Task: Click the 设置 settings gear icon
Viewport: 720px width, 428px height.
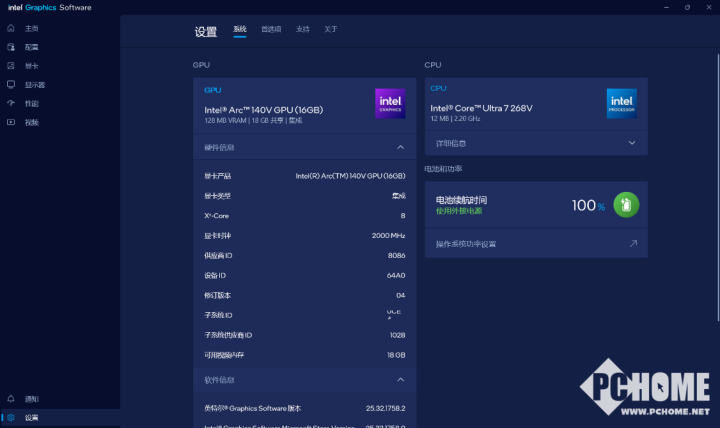Action: tap(11, 417)
